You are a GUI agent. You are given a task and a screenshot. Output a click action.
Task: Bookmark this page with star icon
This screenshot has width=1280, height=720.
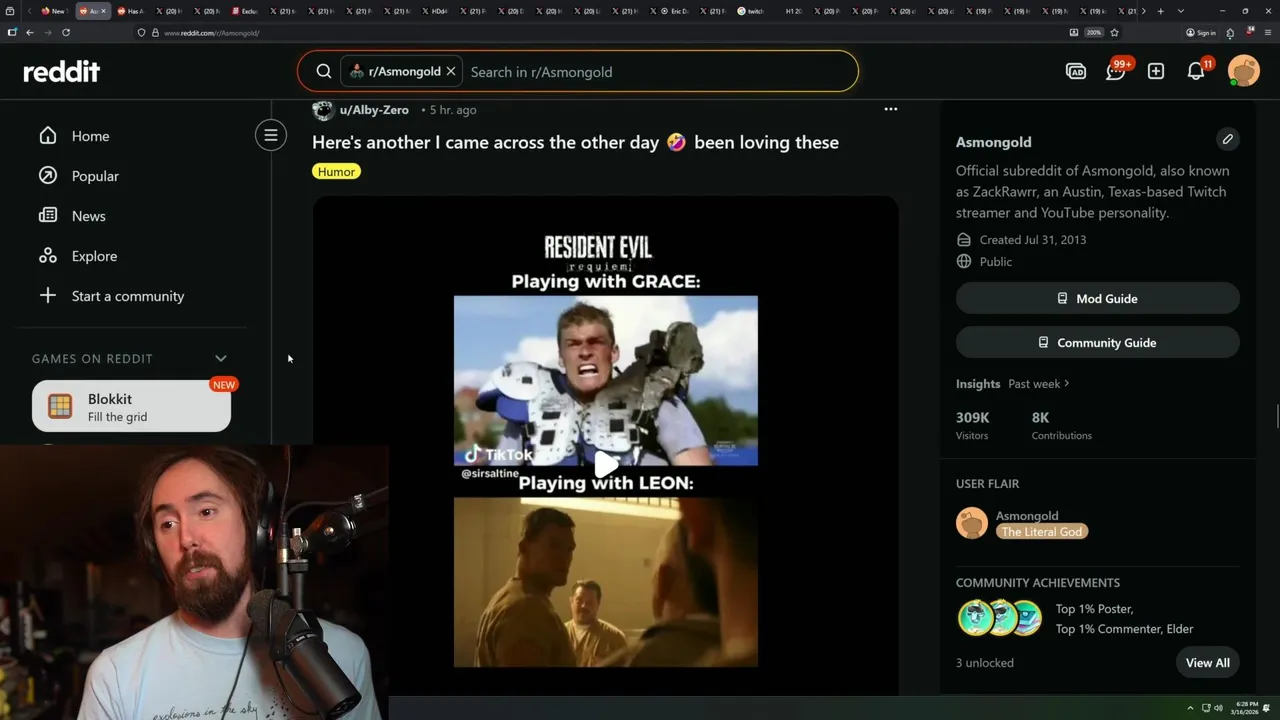pyautogui.click(x=1114, y=33)
